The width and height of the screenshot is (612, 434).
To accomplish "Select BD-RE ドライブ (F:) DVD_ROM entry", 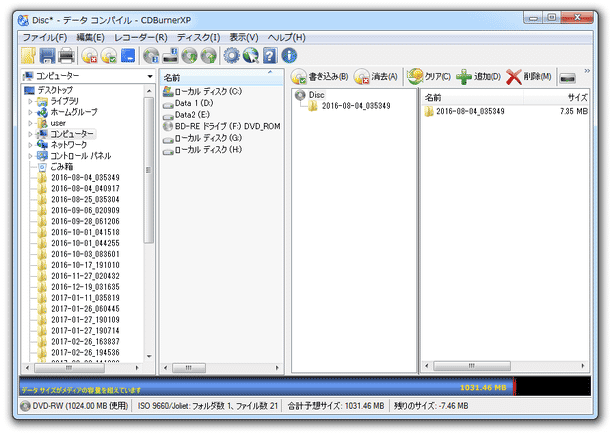I will click(x=222, y=127).
